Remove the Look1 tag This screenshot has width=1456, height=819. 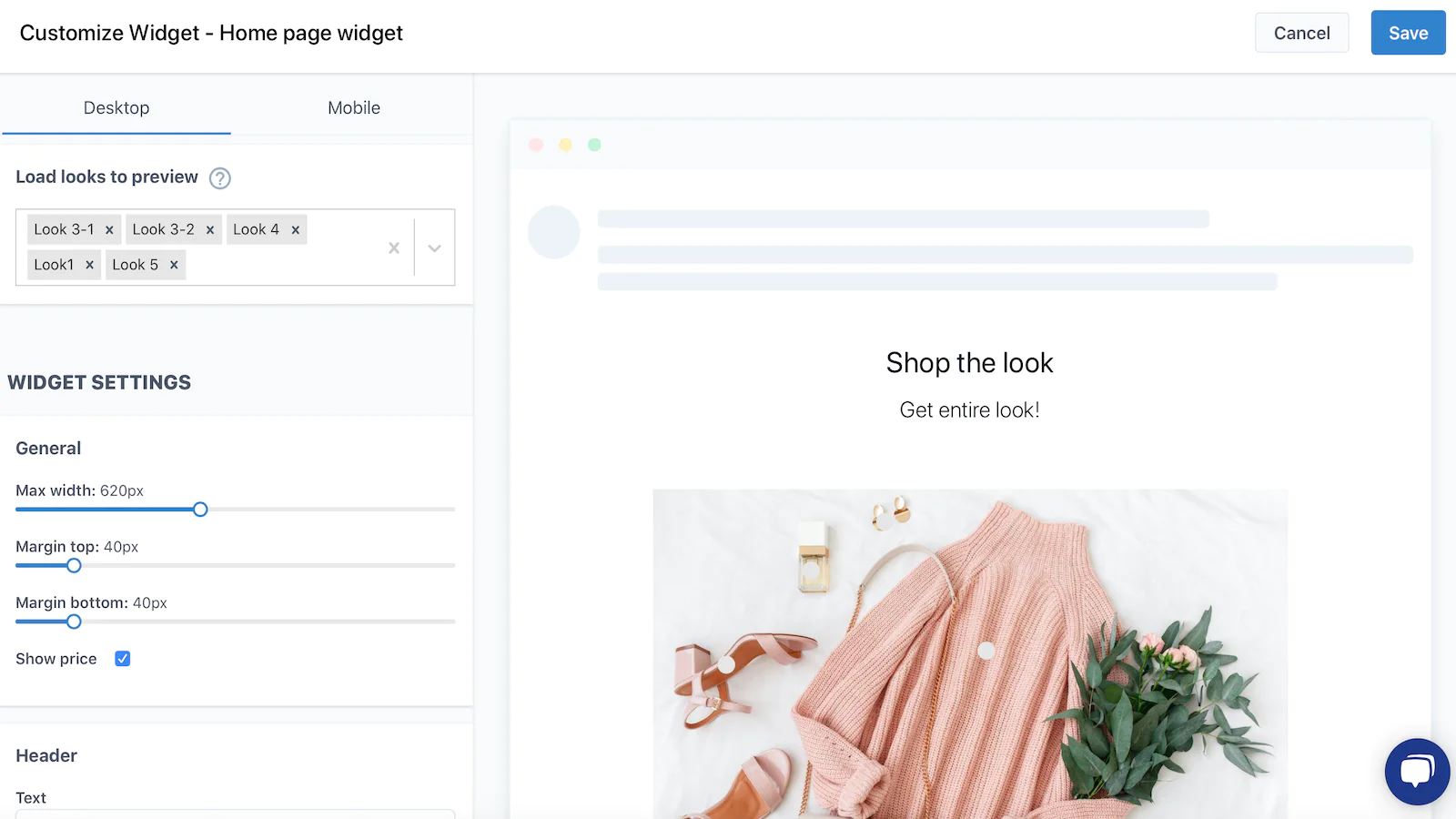pyautogui.click(x=89, y=265)
